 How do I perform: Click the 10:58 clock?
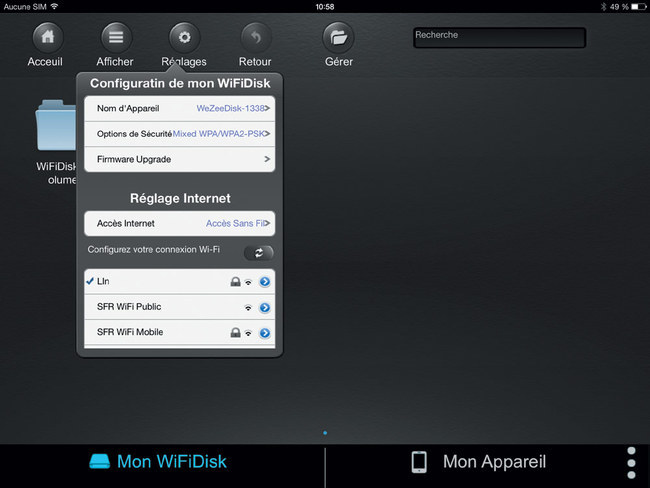(325, 7)
